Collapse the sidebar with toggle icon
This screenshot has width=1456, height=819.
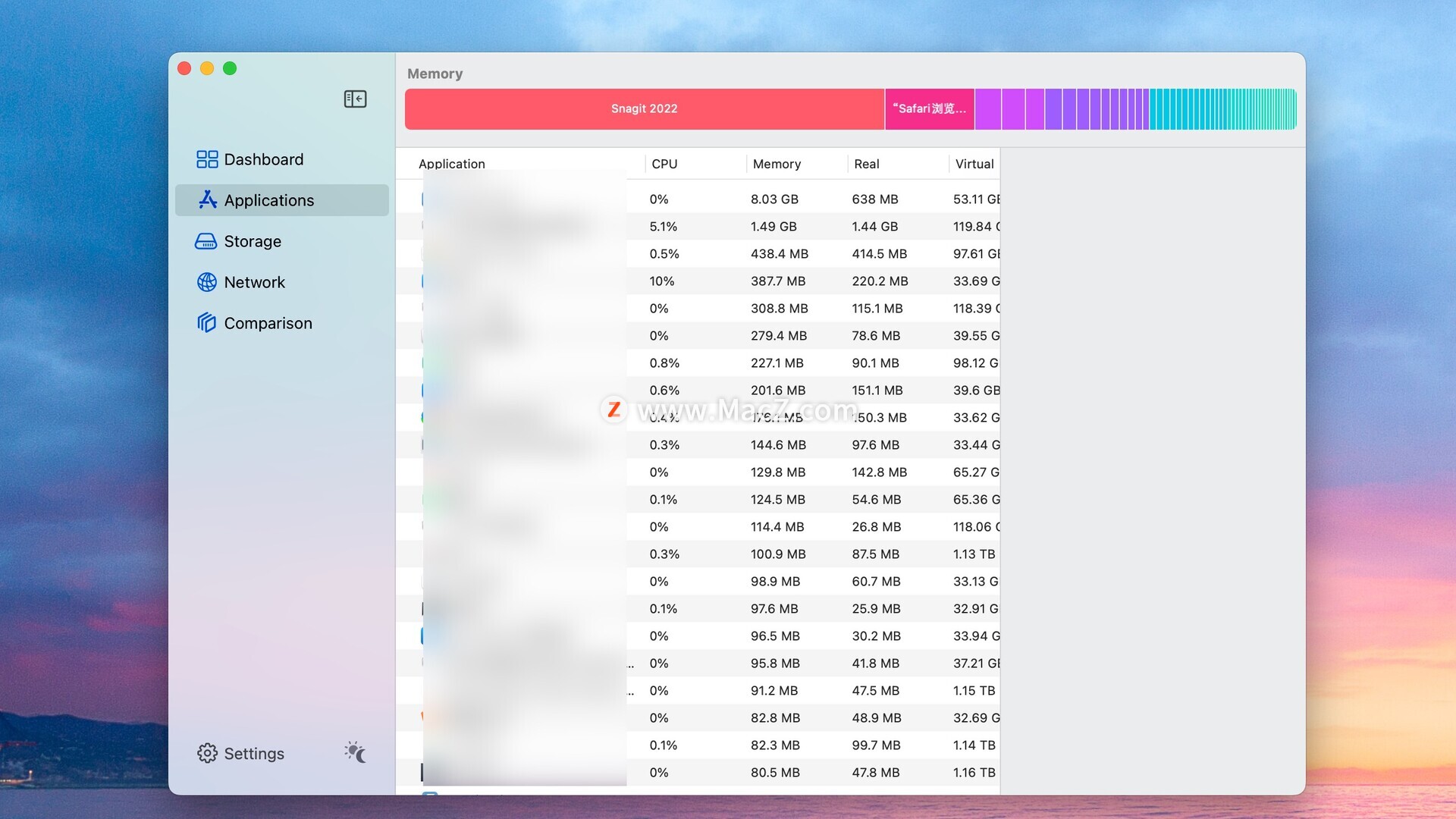355,99
